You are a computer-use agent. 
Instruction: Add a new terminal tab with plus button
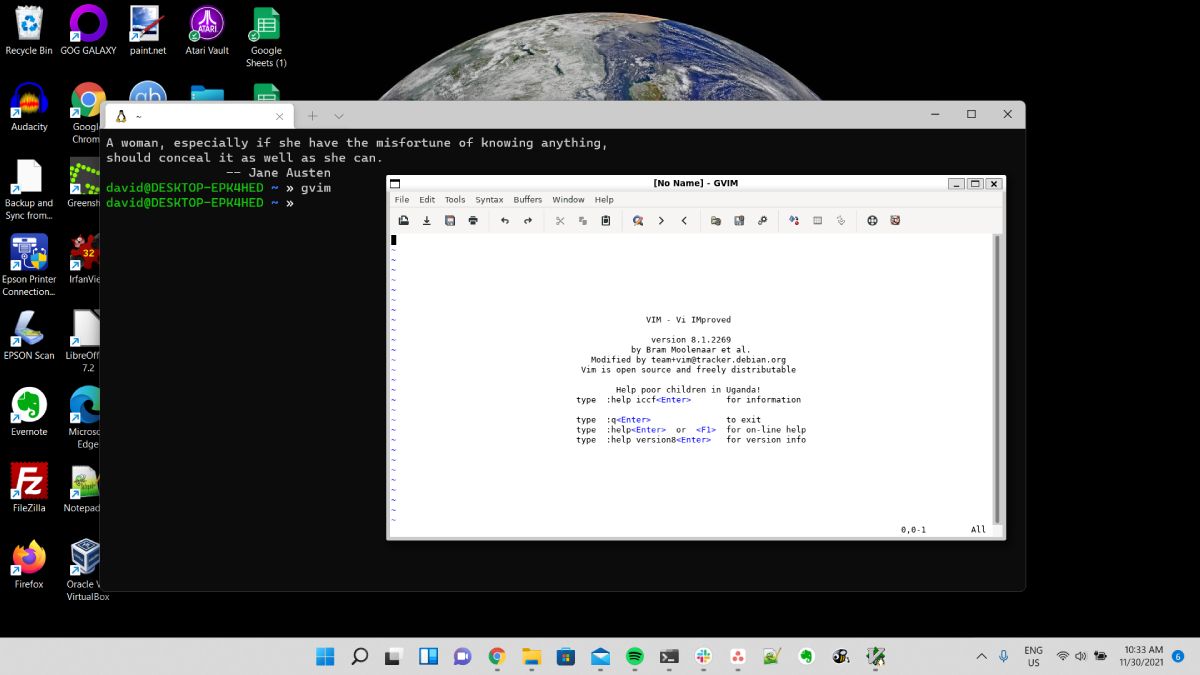click(312, 116)
